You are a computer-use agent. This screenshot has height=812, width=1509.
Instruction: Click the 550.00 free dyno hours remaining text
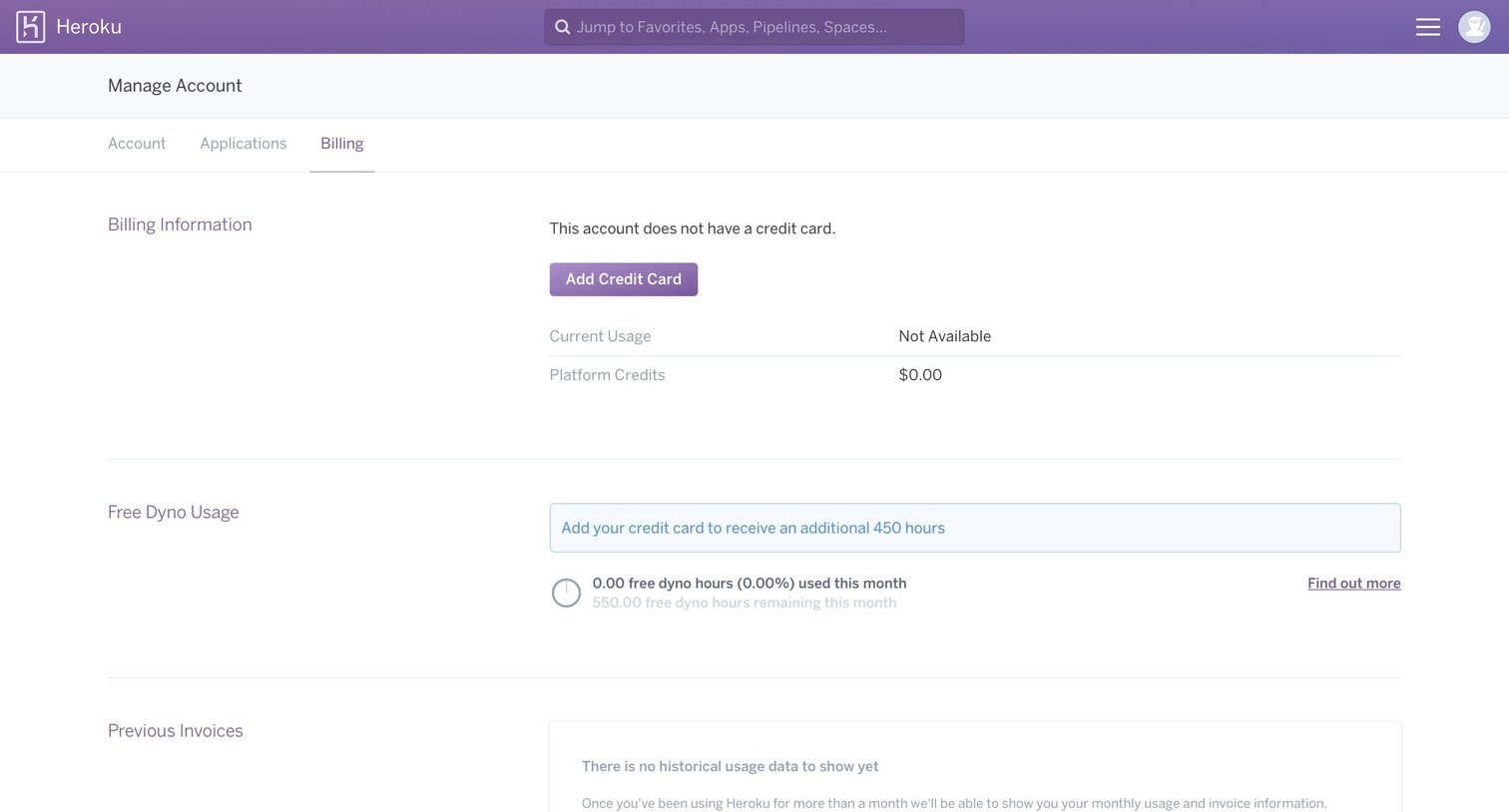(x=745, y=603)
